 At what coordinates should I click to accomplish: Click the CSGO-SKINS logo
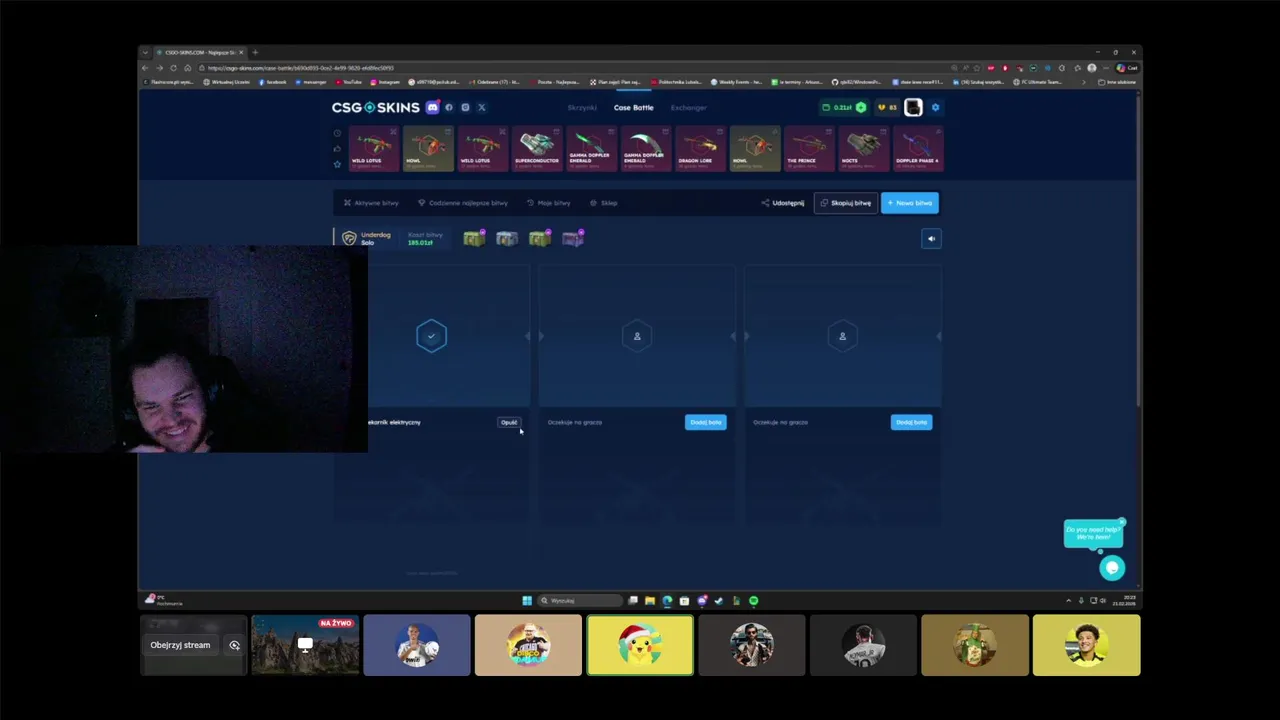[x=376, y=107]
